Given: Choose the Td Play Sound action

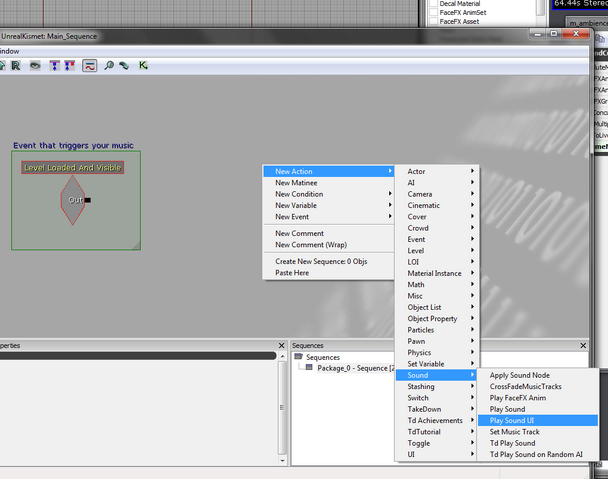Looking at the screenshot, I should coord(538,443).
